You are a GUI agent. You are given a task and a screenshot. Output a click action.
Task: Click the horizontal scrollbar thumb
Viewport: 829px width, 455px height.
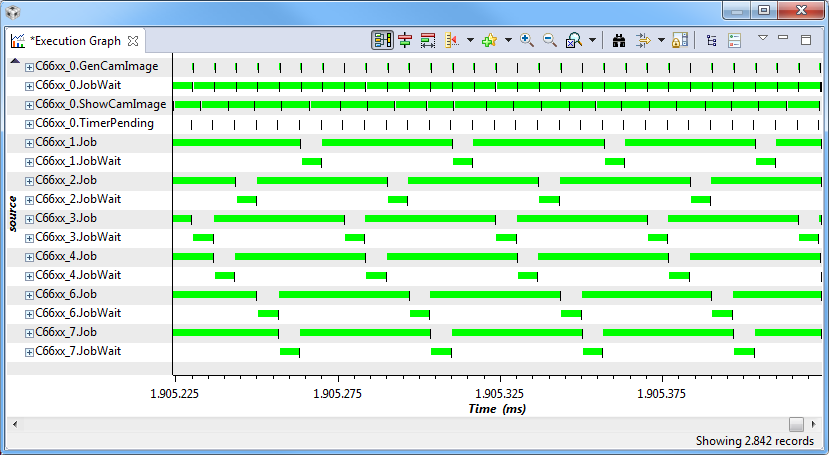pyautogui.click(x=796, y=424)
